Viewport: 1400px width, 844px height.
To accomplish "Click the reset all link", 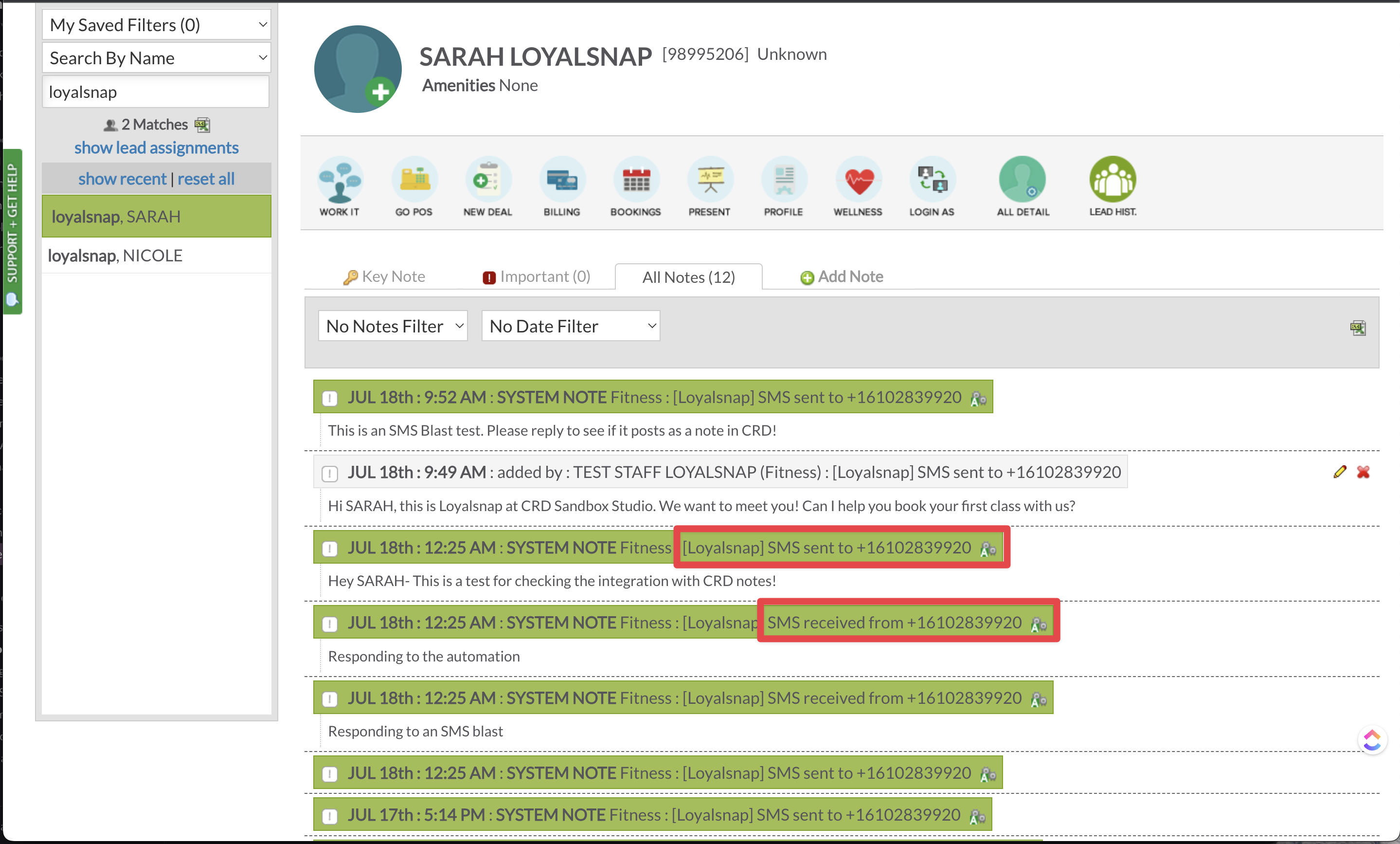I will (x=206, y=179).
